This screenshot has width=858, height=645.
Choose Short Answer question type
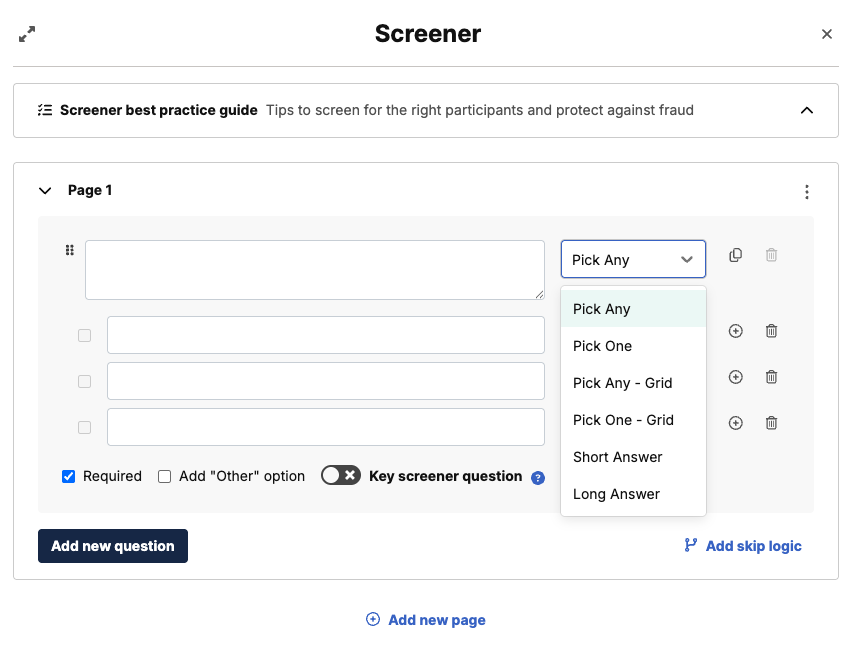point(618,457)
